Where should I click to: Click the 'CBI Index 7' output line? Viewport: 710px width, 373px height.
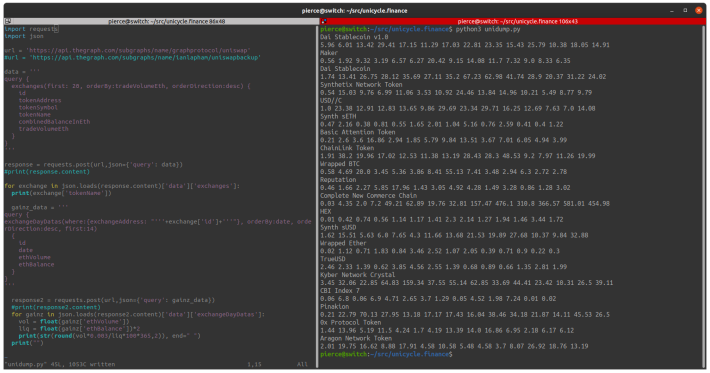coord(340,291)
